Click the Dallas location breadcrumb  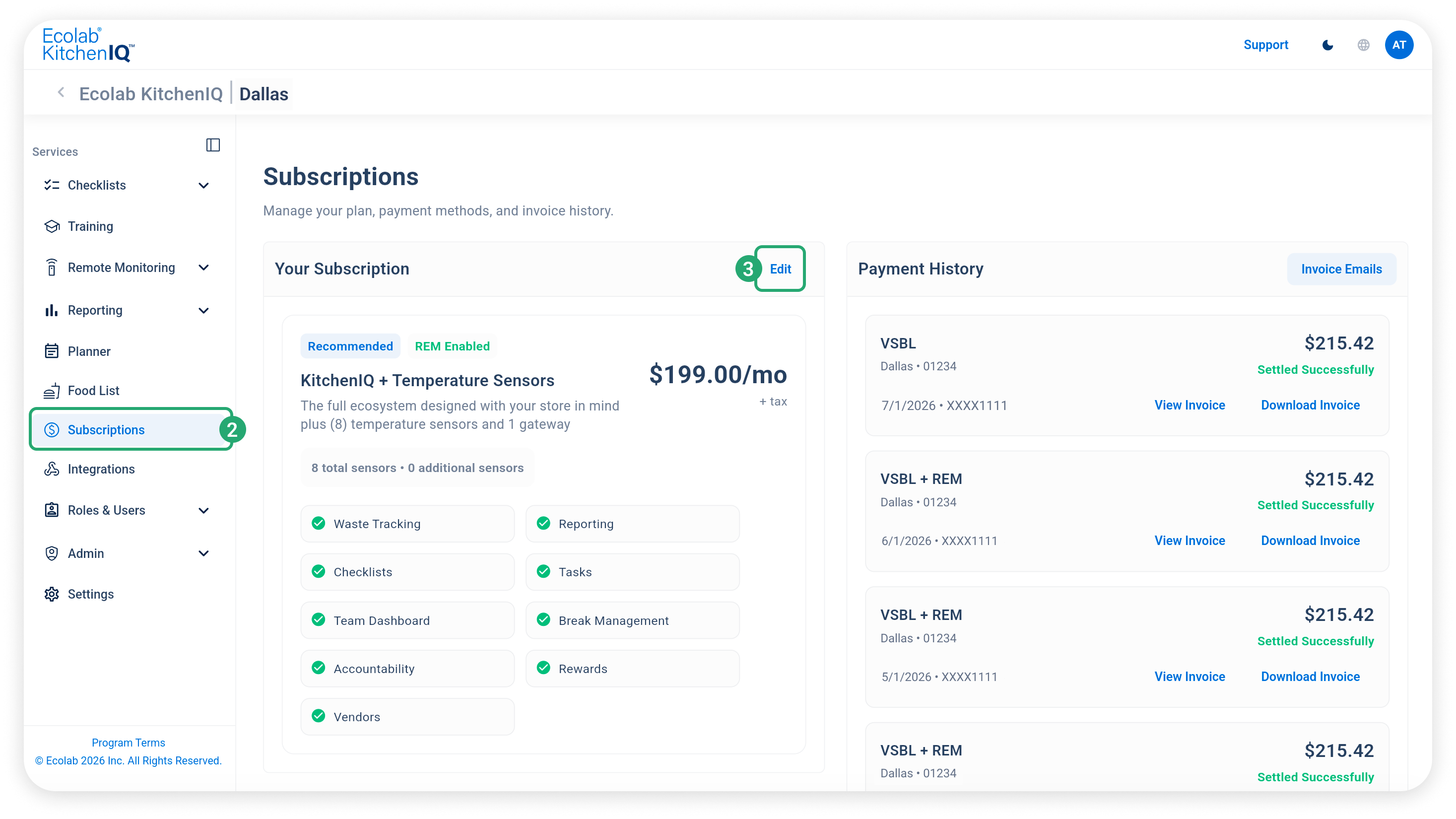(264, 94)
